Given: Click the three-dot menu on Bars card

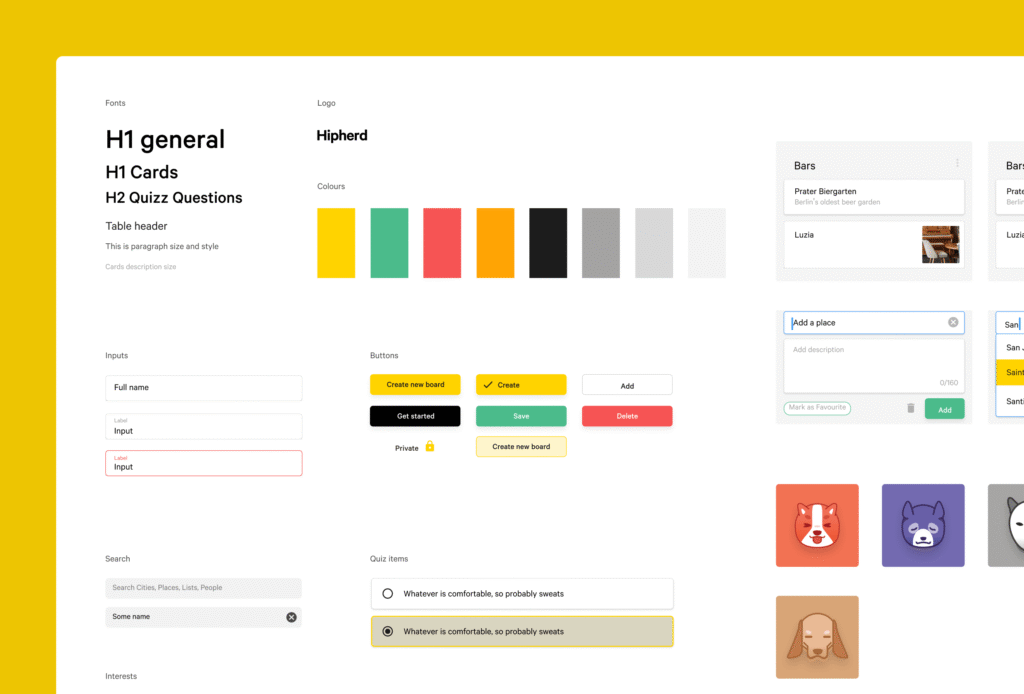Looking at the screenshot, I should point(957,163).
